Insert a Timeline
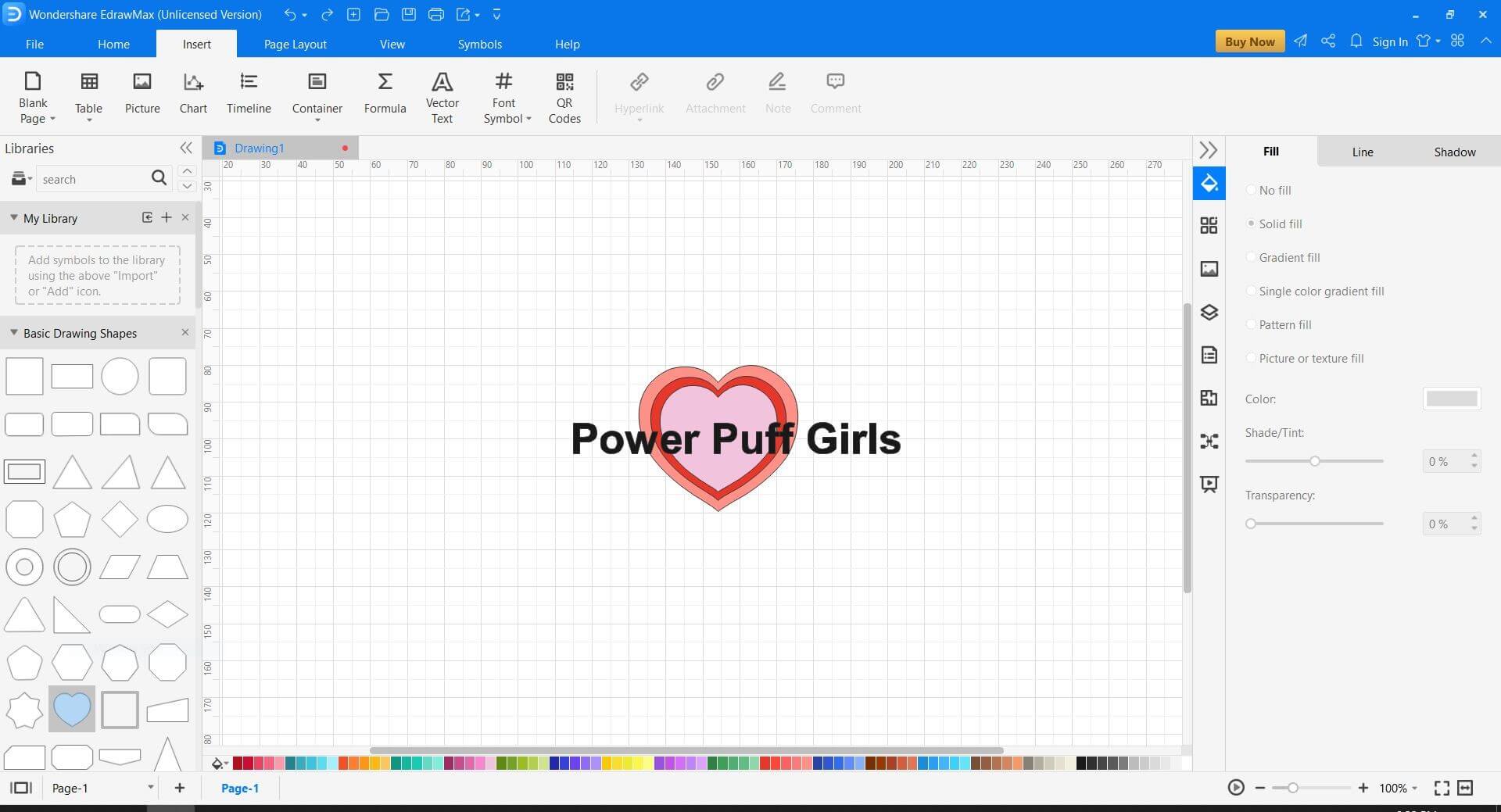The image size is (1501, 812). tap(249, 94)
